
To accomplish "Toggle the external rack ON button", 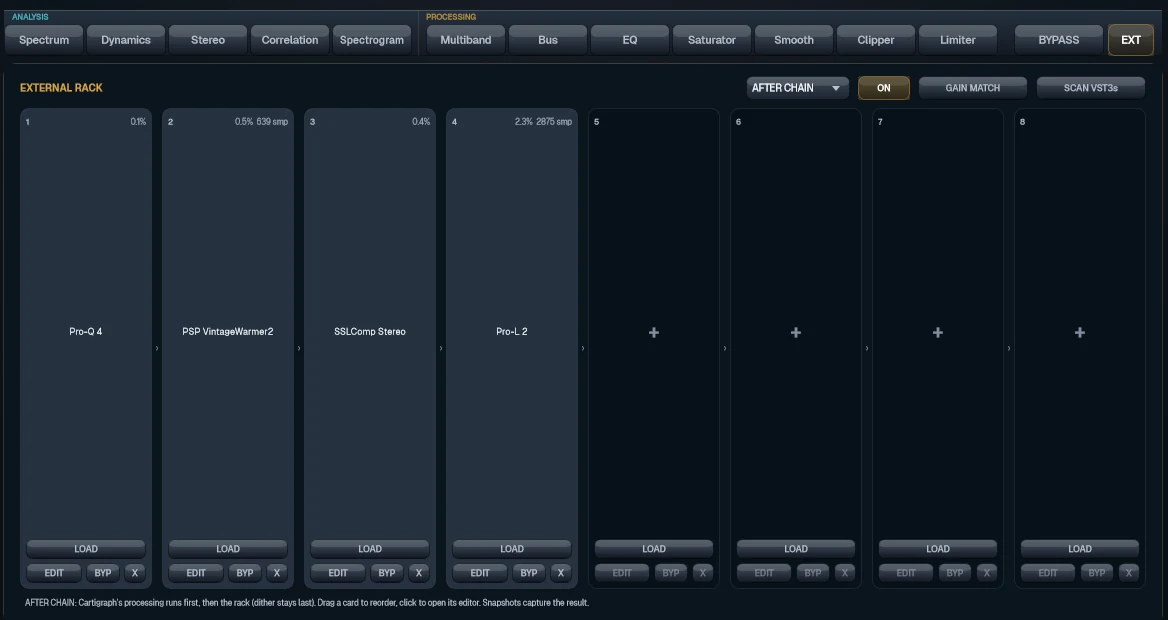I will click(x=883, y=88).
